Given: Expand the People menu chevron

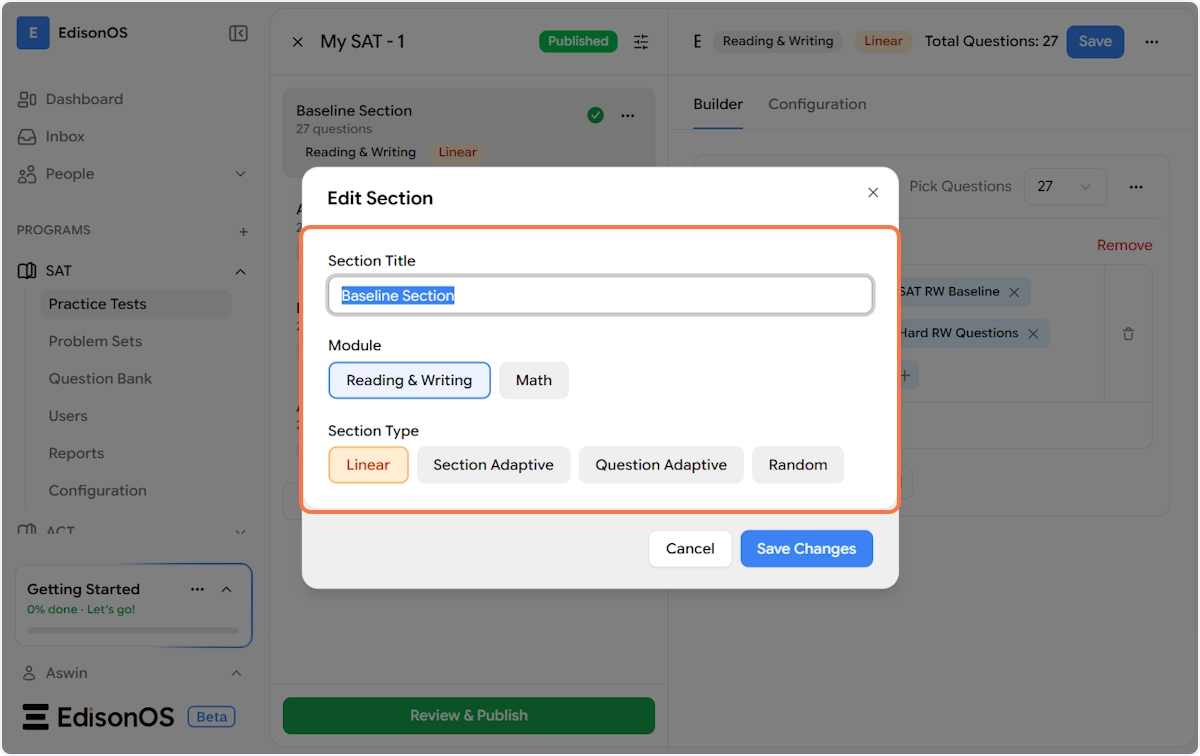Looking at the screenshot, I should [x=240, y=174].
